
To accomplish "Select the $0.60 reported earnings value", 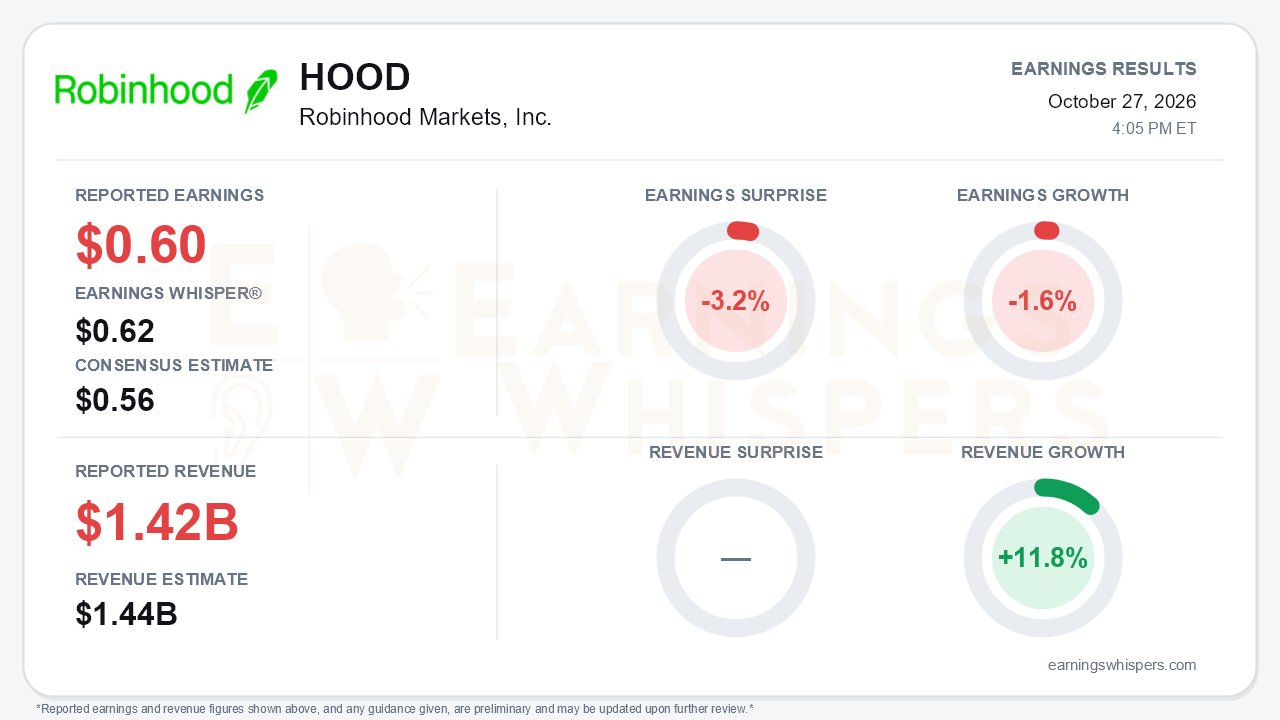I will click(141, 245).
